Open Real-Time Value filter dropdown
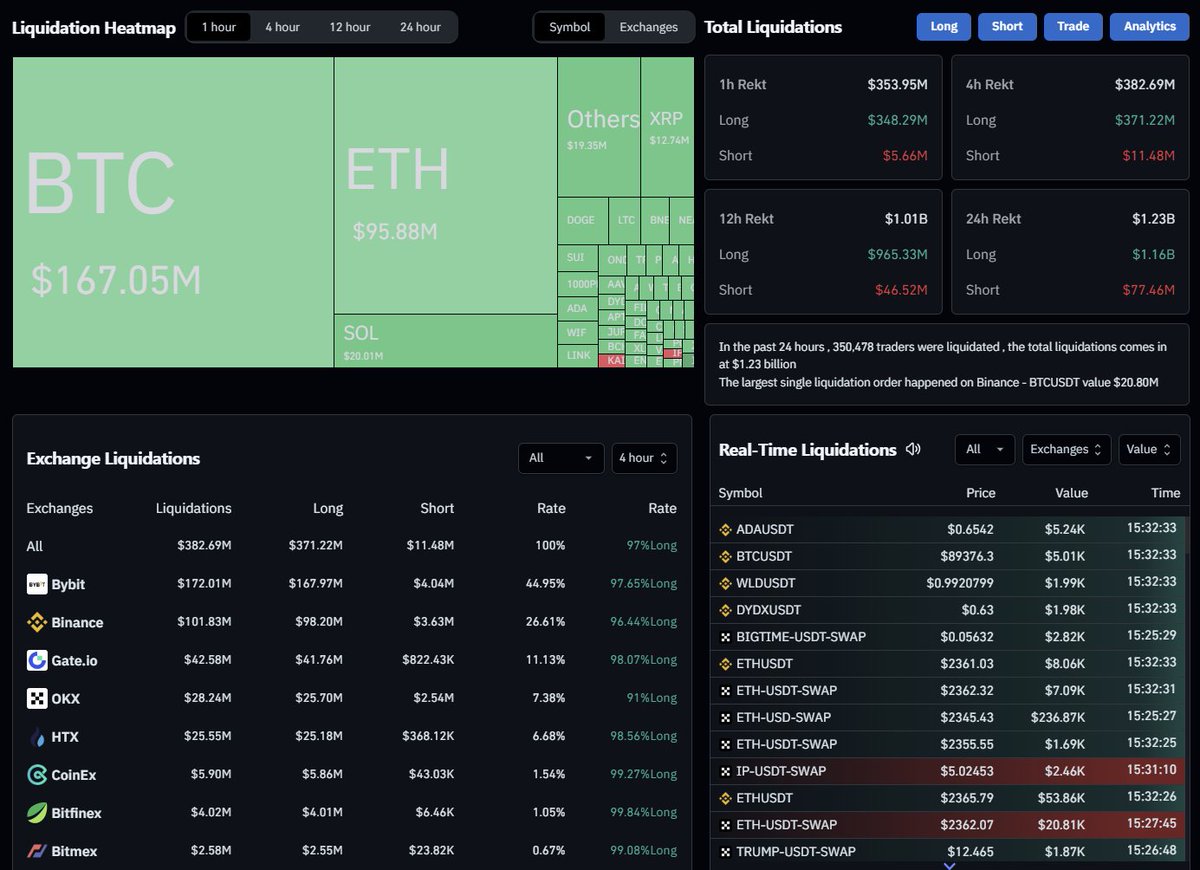The width and height of the screenshot is (1200, 870). [1150, 449]
